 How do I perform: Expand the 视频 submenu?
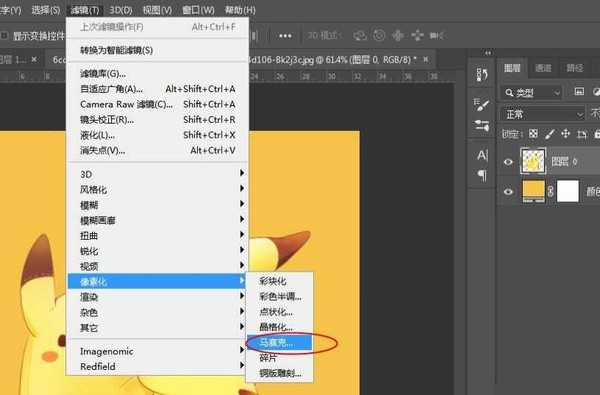click(x=157, y=266)
